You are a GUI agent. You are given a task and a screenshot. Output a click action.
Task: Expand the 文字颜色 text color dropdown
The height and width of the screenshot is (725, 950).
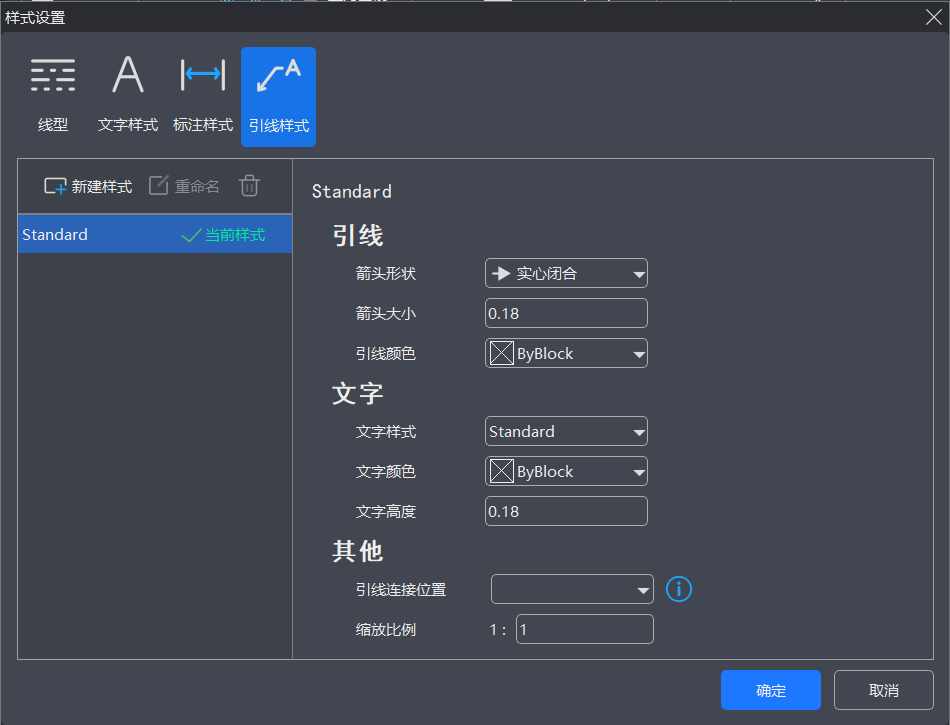pos(566,471)
